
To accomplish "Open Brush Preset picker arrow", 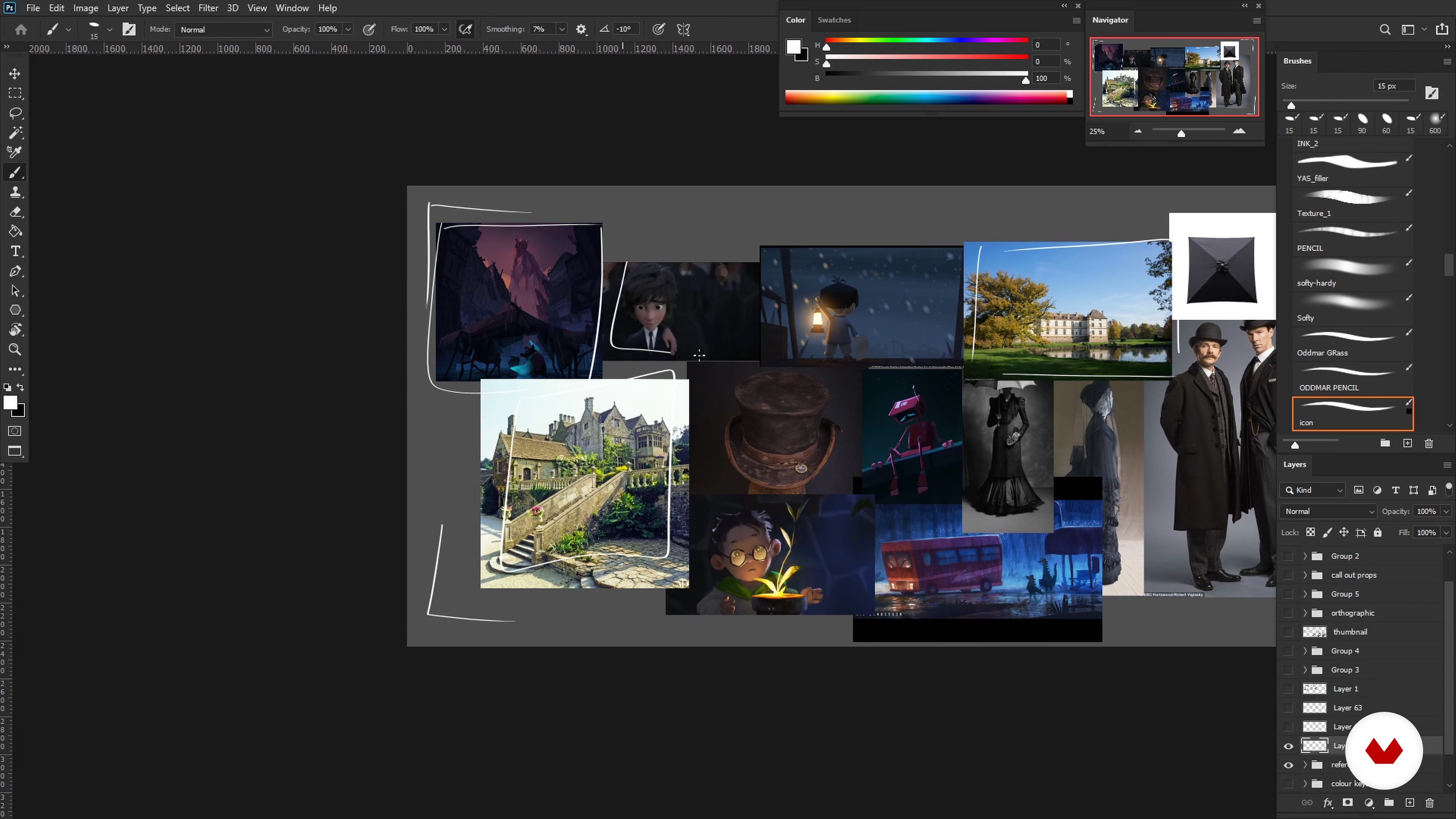I will pos(110,30).
